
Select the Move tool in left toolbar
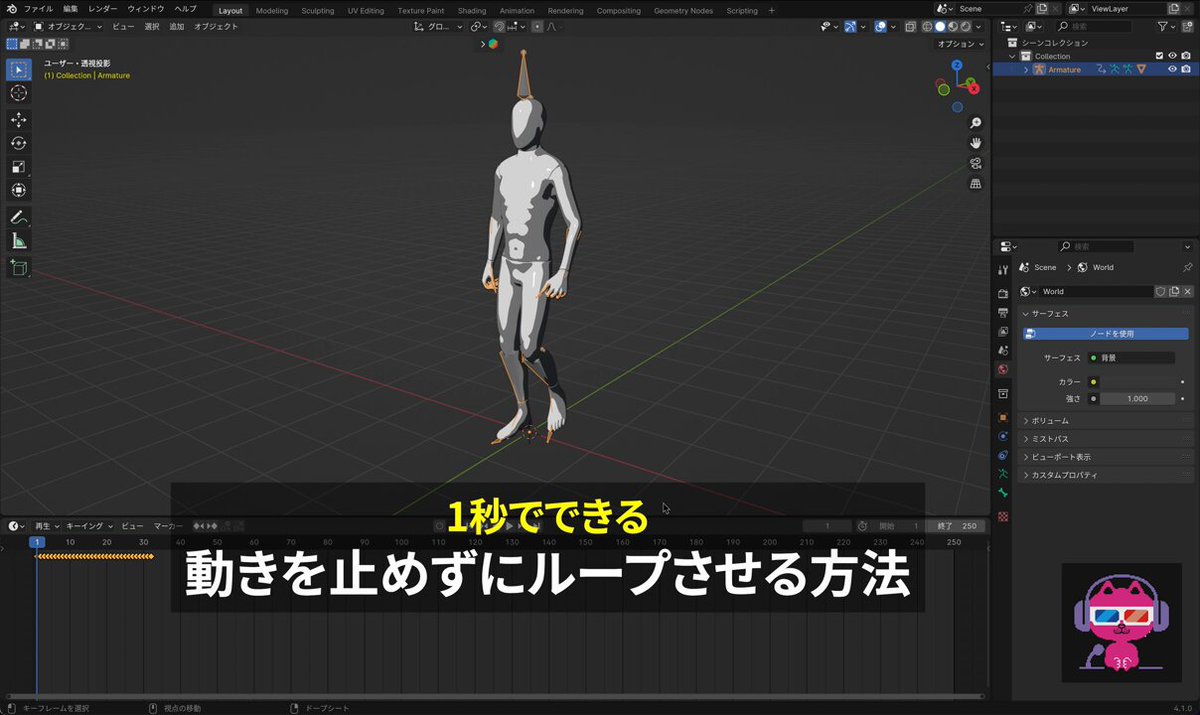[18, 120]
